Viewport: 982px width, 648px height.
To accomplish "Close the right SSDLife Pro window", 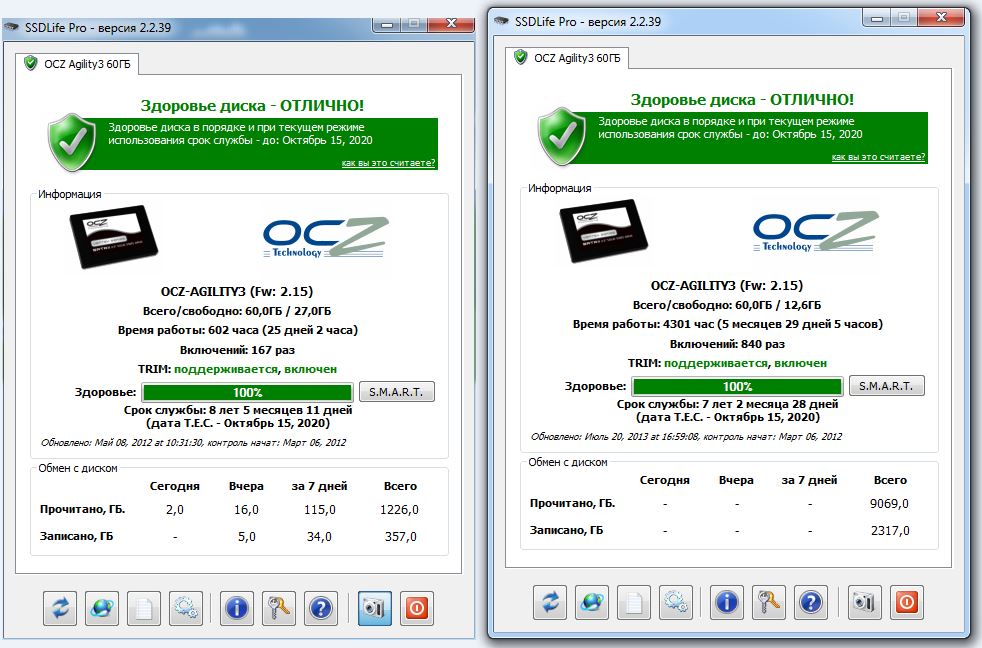I will 941,18.
